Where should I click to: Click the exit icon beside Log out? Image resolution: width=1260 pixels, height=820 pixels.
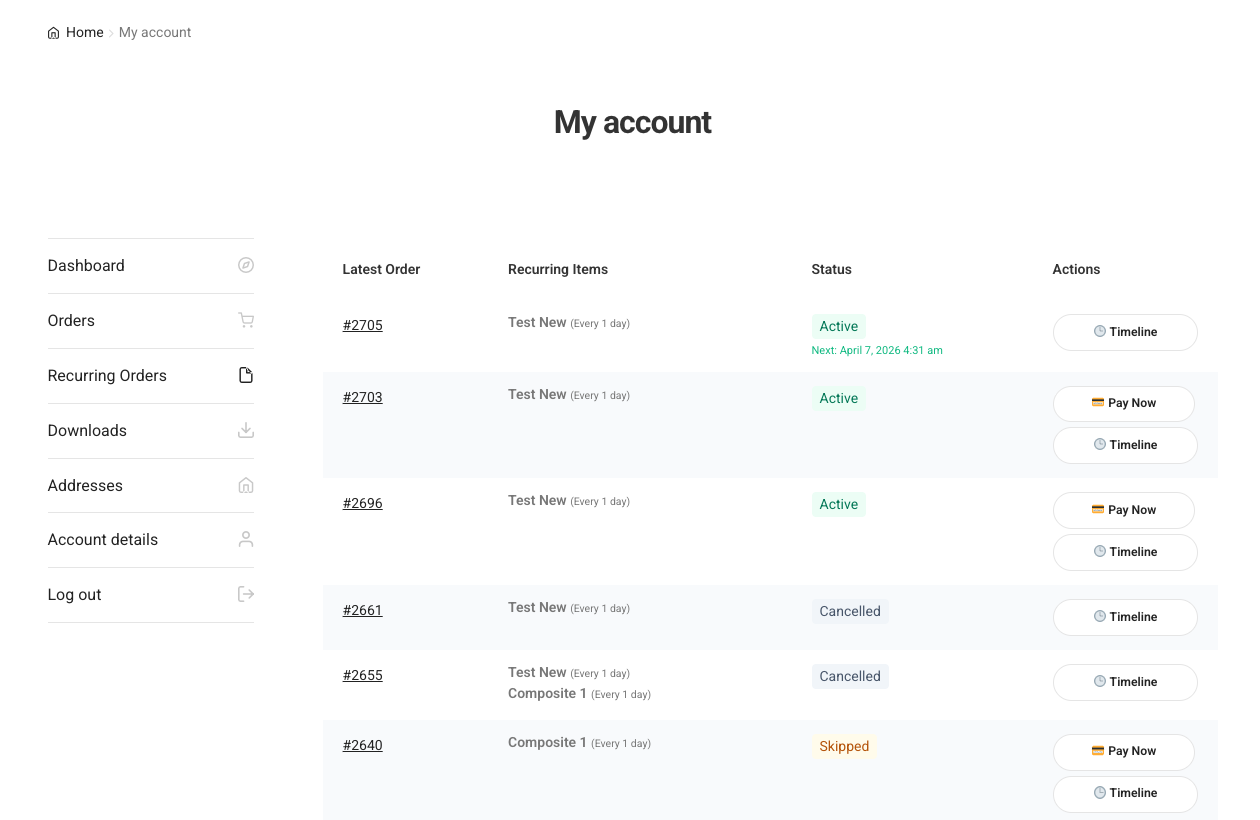pyautogui.click(x=246, y=594)
